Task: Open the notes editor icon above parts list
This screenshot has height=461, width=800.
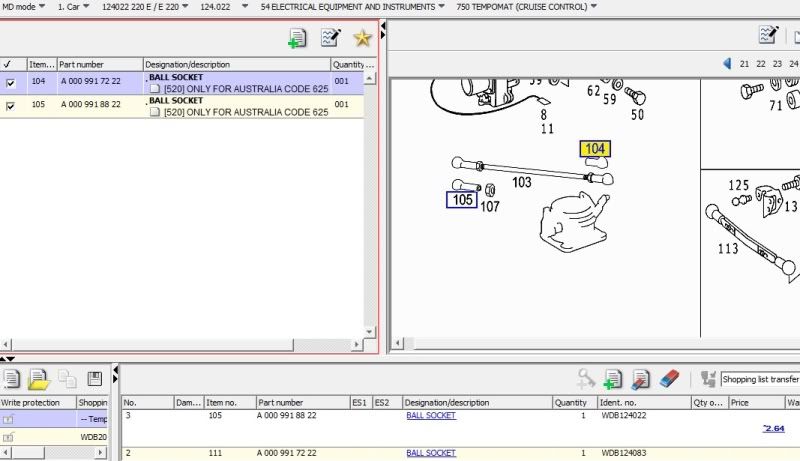Action: coord(330,37)
